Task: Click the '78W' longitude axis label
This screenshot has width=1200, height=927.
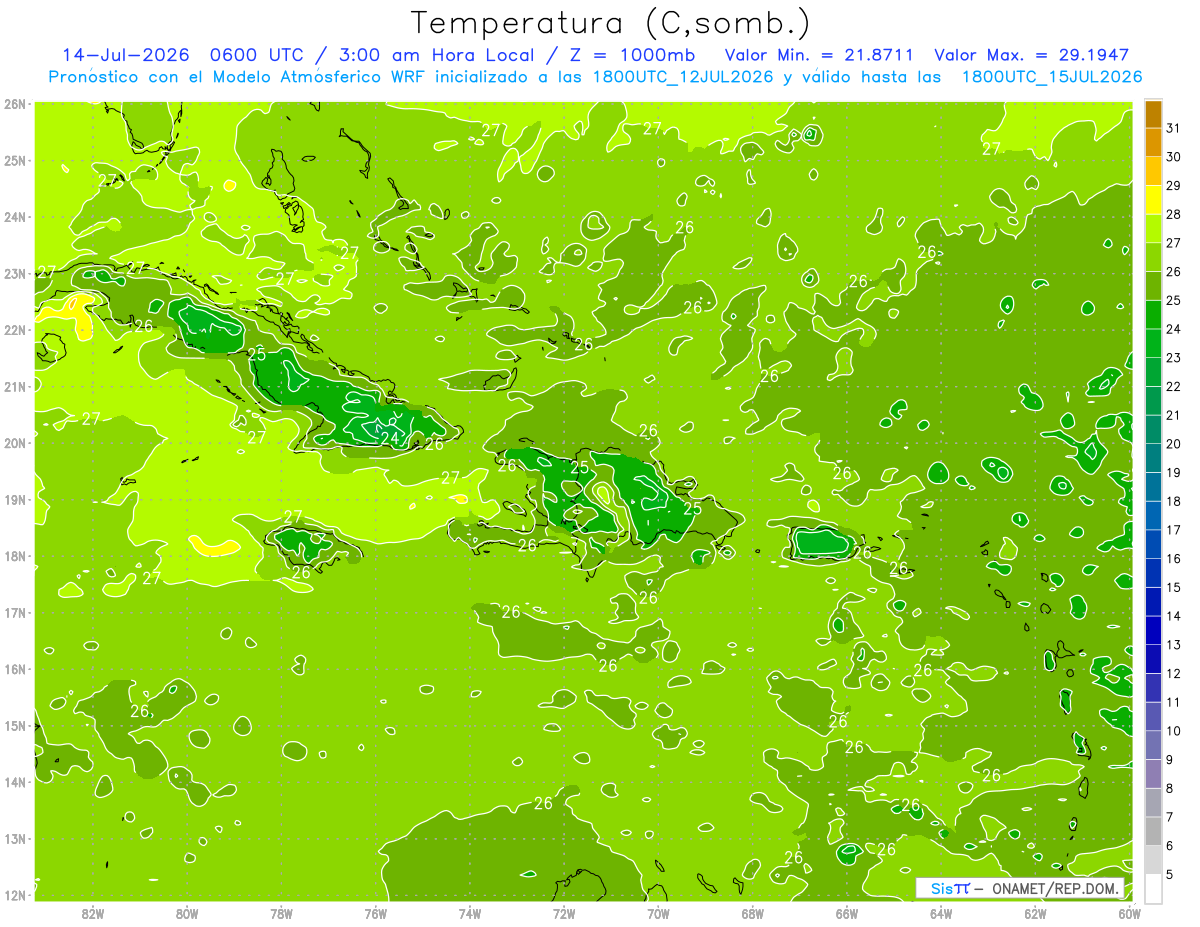Action: coord(281,913)
